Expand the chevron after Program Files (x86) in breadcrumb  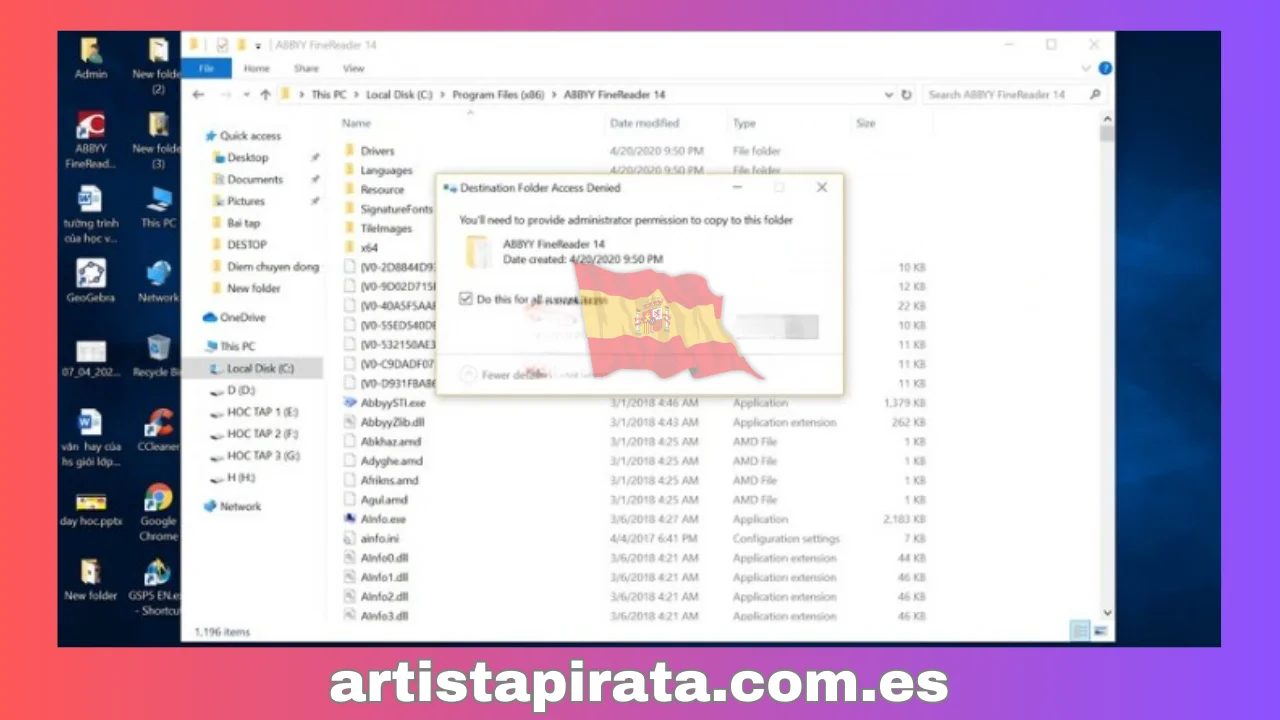pos(555,95)
